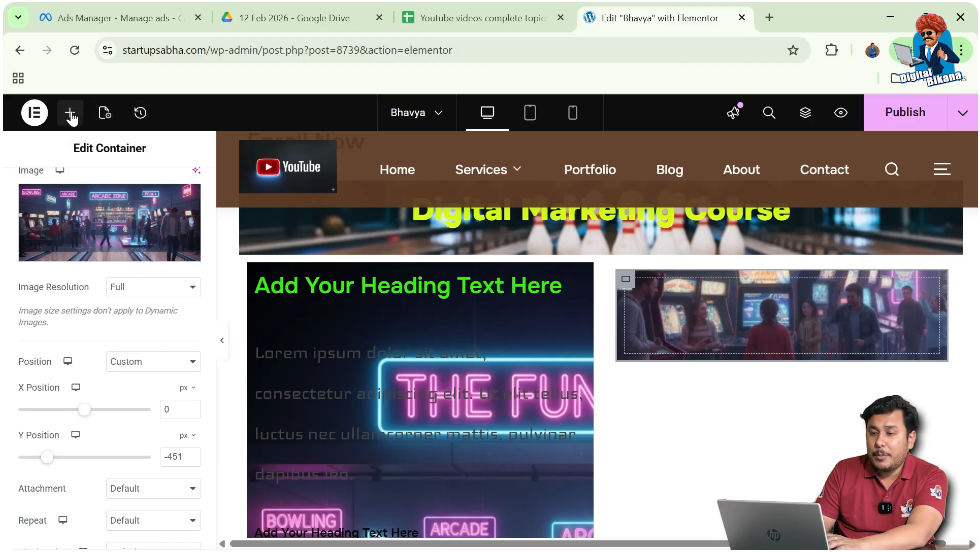980x552 pixels.
Task: Click the Add Element plus icon
Action: click(x=69, y=113)
